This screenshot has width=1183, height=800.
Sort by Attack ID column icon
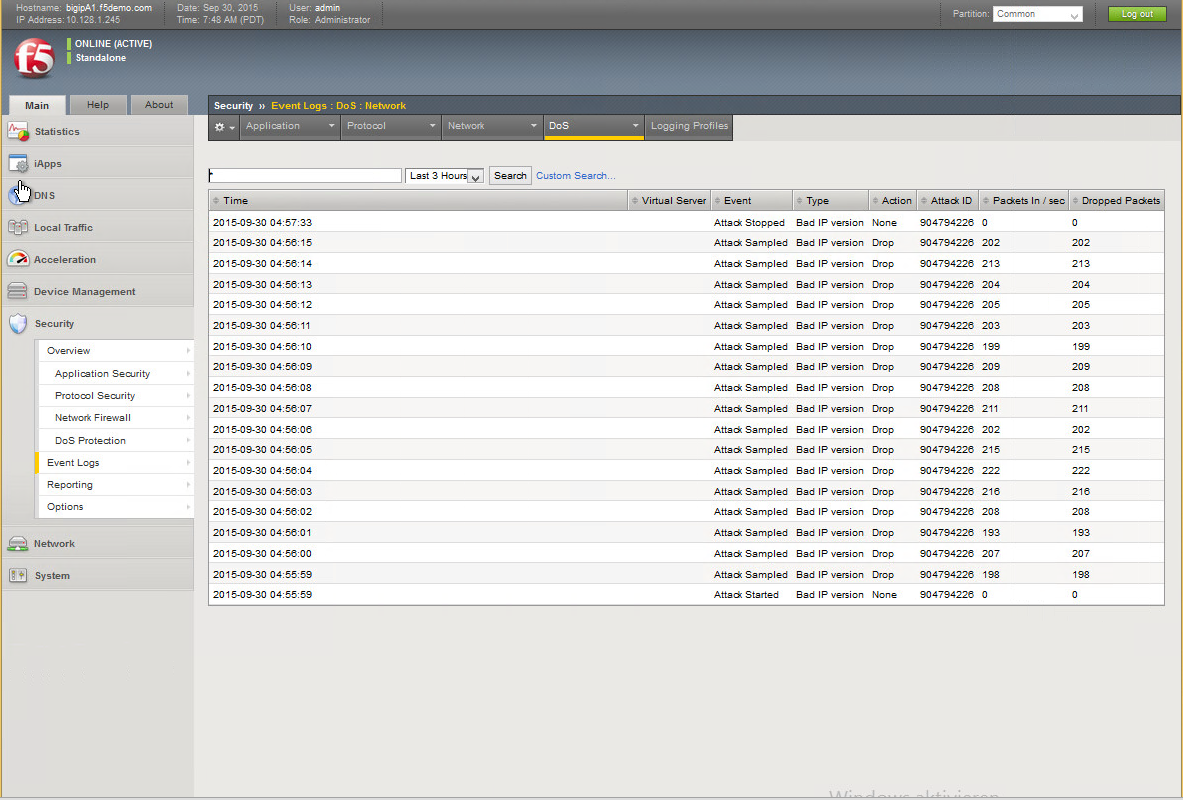coord(924,201)
